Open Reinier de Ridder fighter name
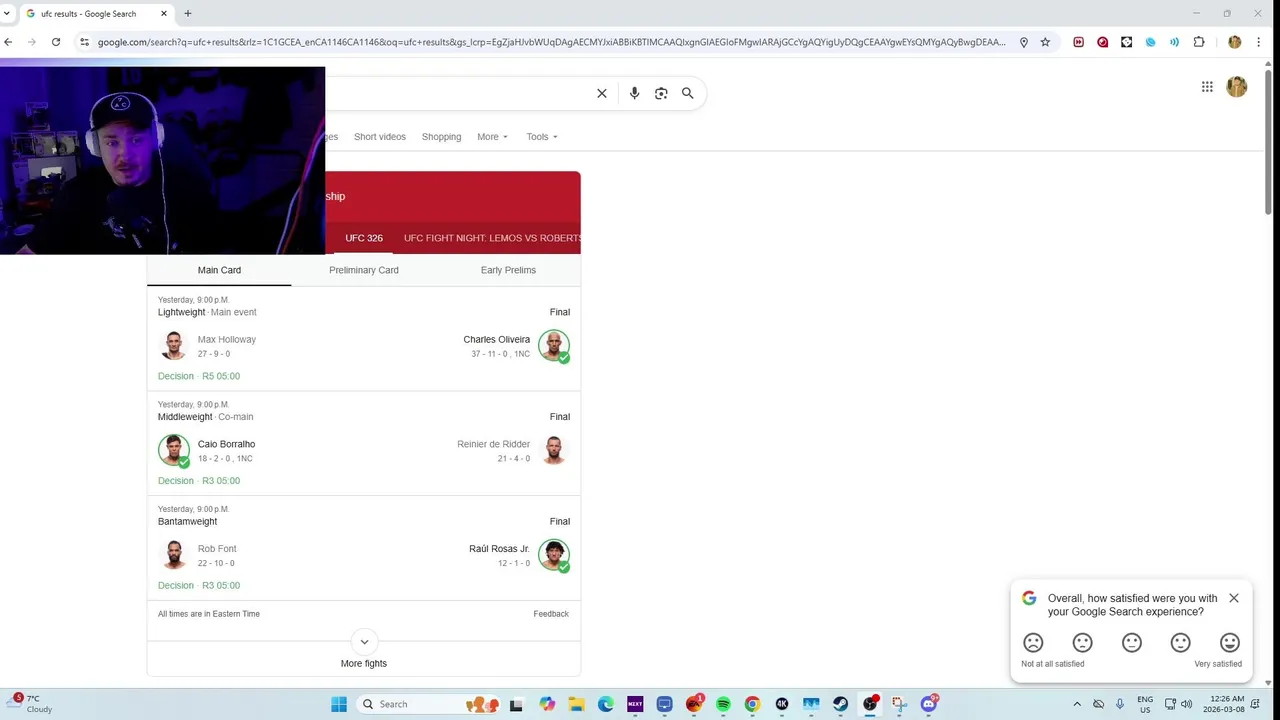Viewport: 1280px width, 720px height. tap(494, 444)
